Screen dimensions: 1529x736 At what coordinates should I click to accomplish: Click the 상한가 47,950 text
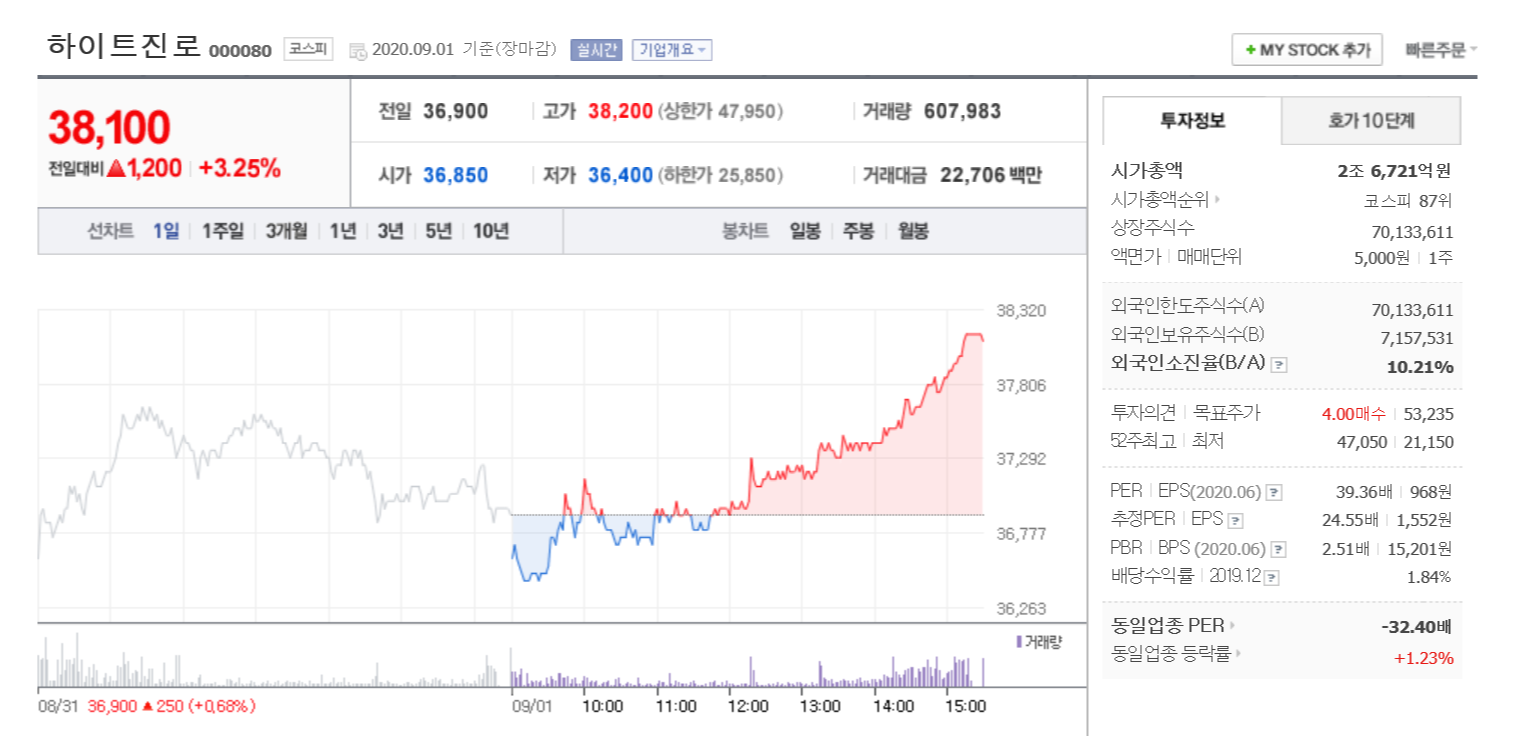720,111
